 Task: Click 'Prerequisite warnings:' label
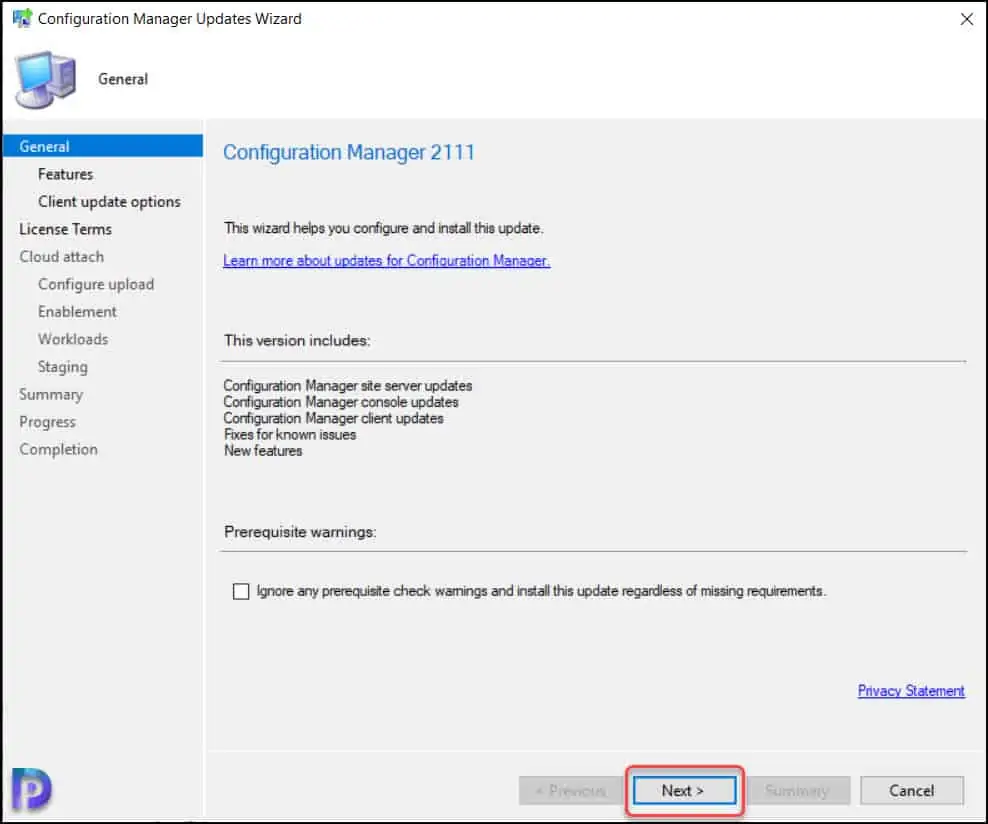[x=300, y=532]
